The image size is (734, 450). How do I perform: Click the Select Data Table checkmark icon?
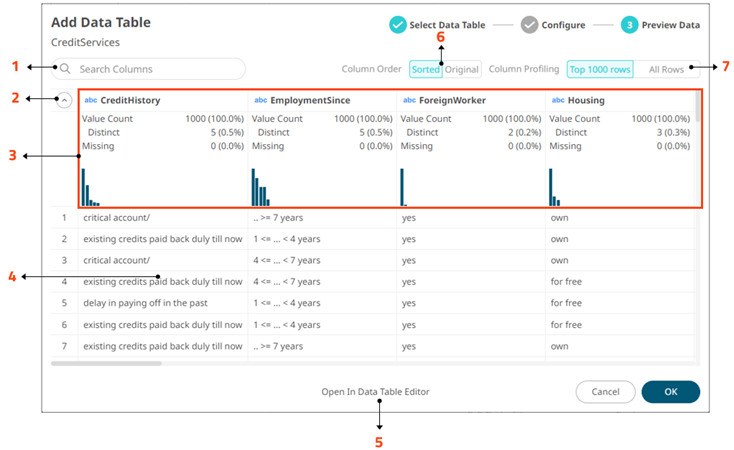398,24
